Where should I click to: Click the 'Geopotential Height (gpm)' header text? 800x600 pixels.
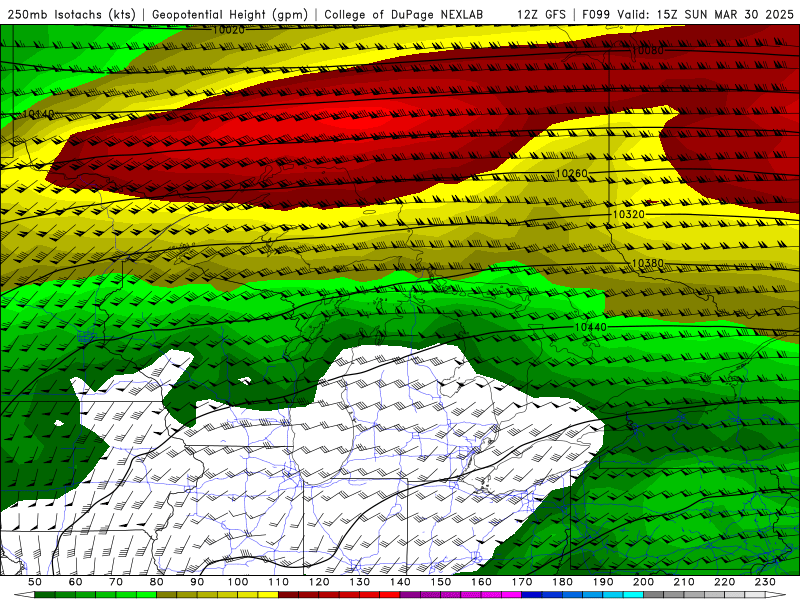(x=230, y=14)
